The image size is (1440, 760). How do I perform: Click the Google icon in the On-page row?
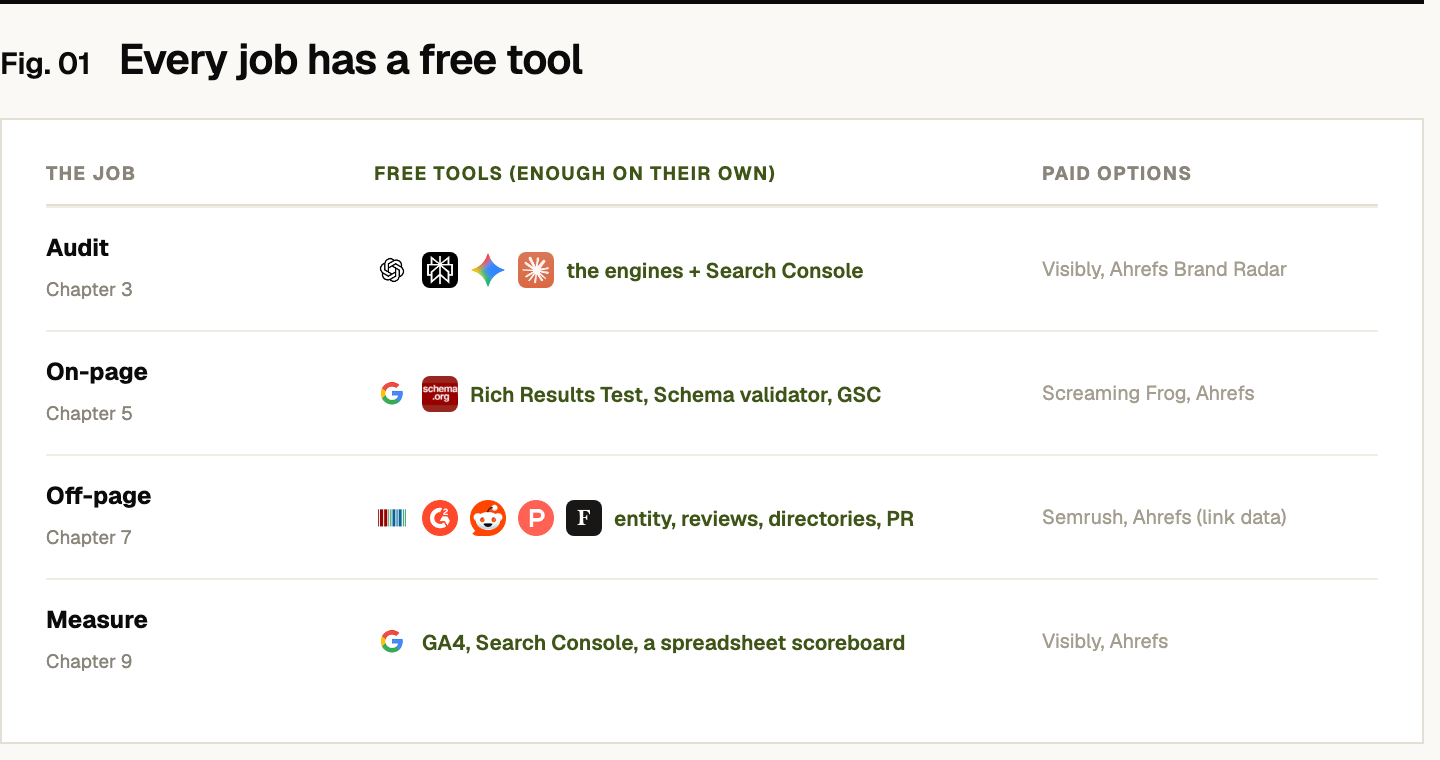click(x=392, y=394)
